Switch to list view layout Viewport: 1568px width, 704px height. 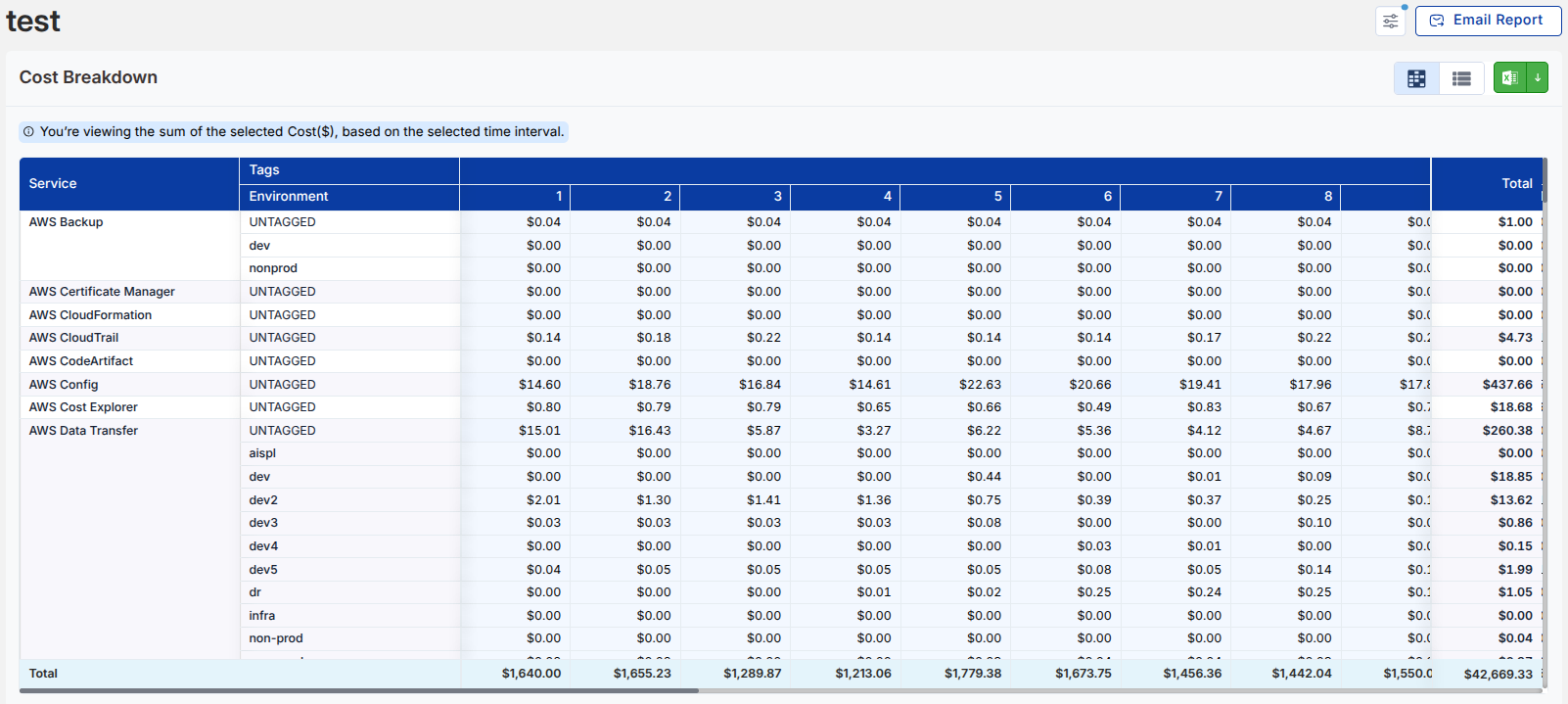1461,78
